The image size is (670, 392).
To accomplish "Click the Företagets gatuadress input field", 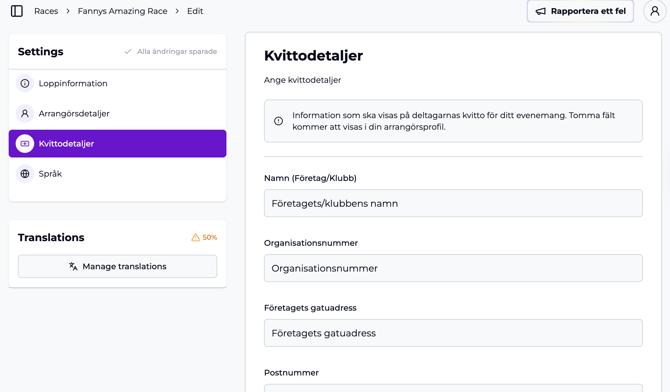I will point(453,333).
